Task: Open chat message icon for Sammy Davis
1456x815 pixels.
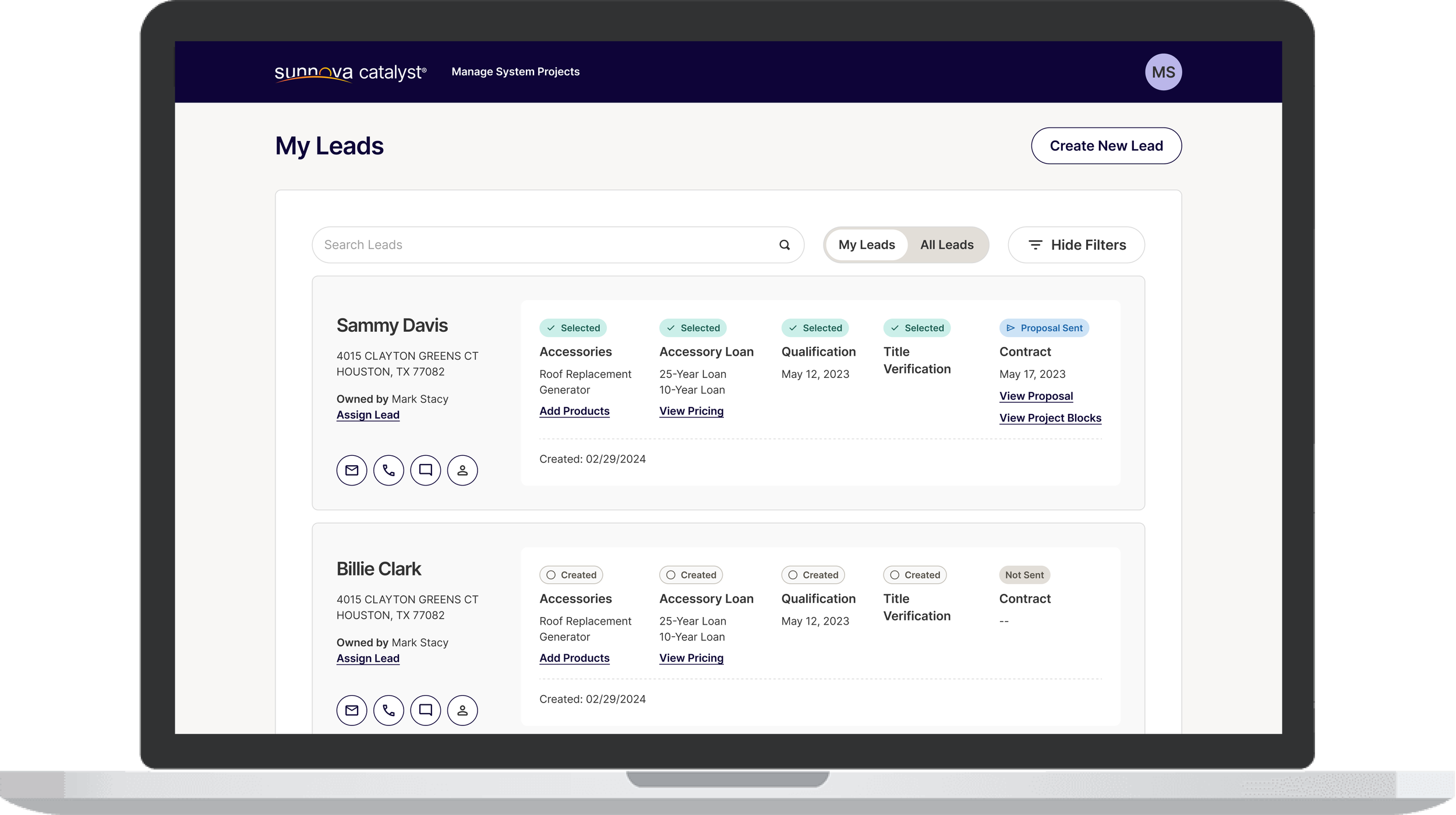Action: (425, 470)
